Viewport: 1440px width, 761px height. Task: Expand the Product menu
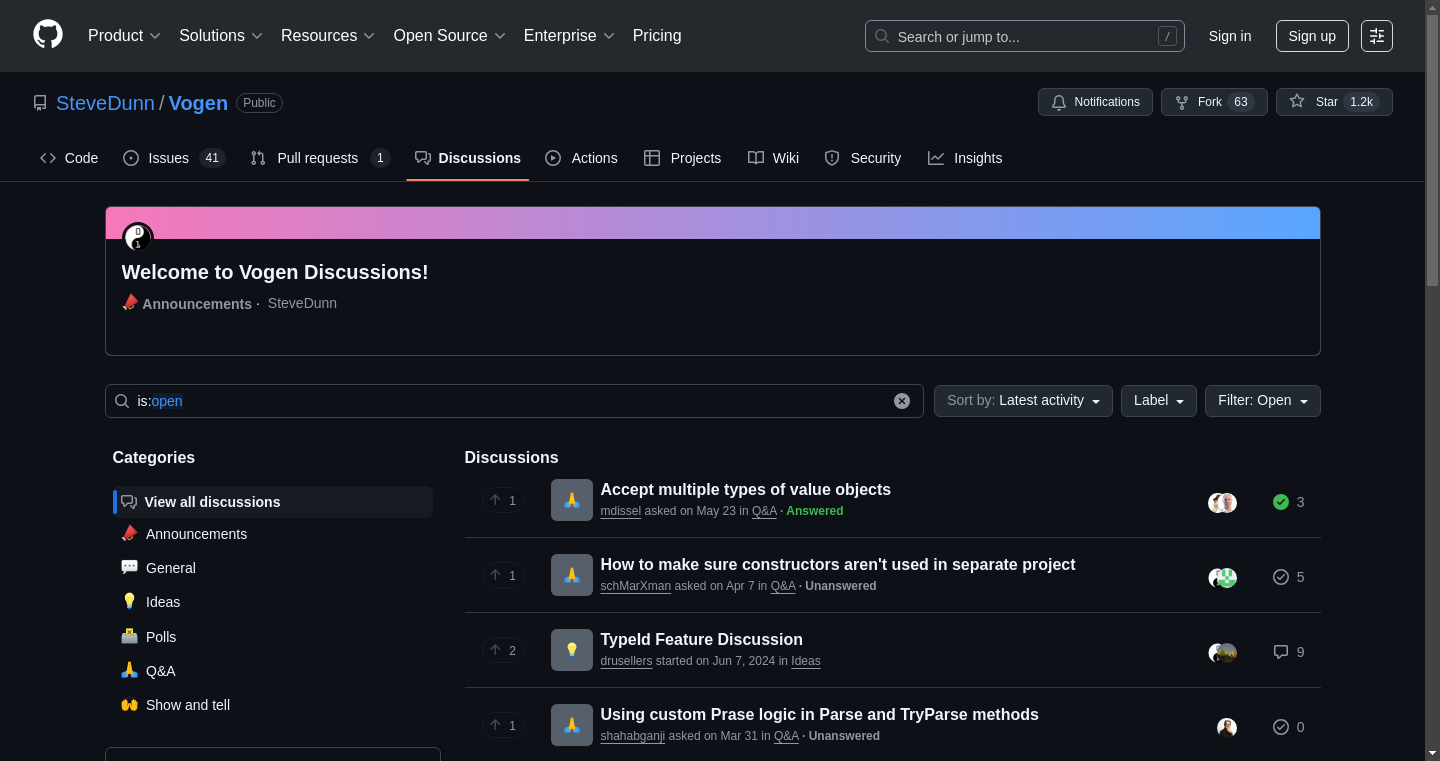click(x=124, y=36)
